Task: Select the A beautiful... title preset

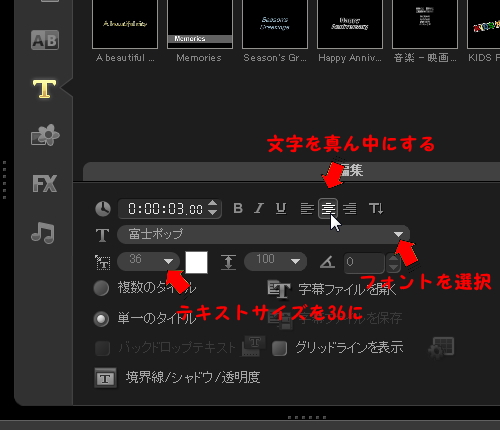Action: point(125,24)
